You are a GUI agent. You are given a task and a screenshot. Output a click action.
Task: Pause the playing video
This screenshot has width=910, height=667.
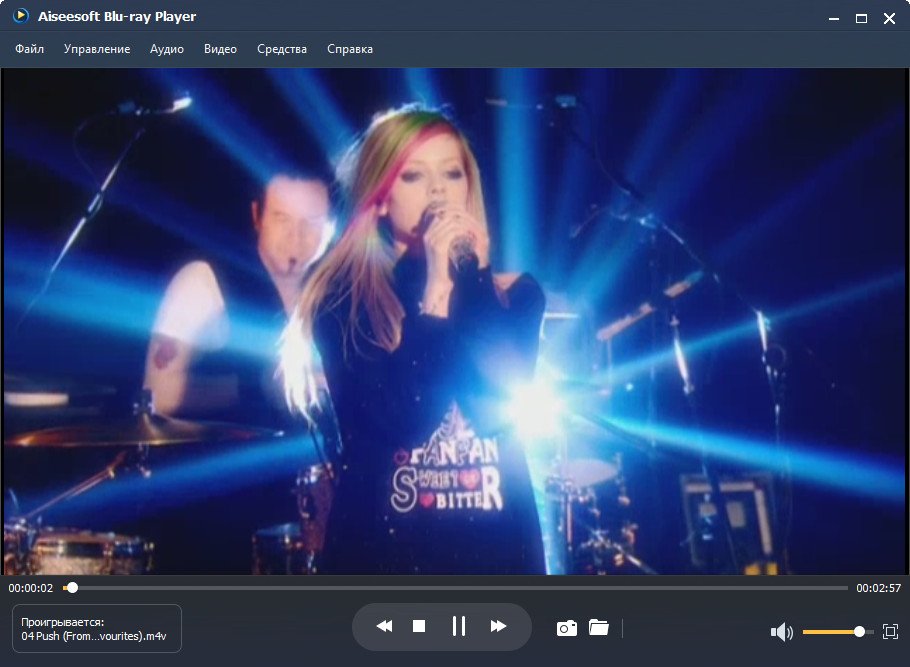tap(459, 627)
